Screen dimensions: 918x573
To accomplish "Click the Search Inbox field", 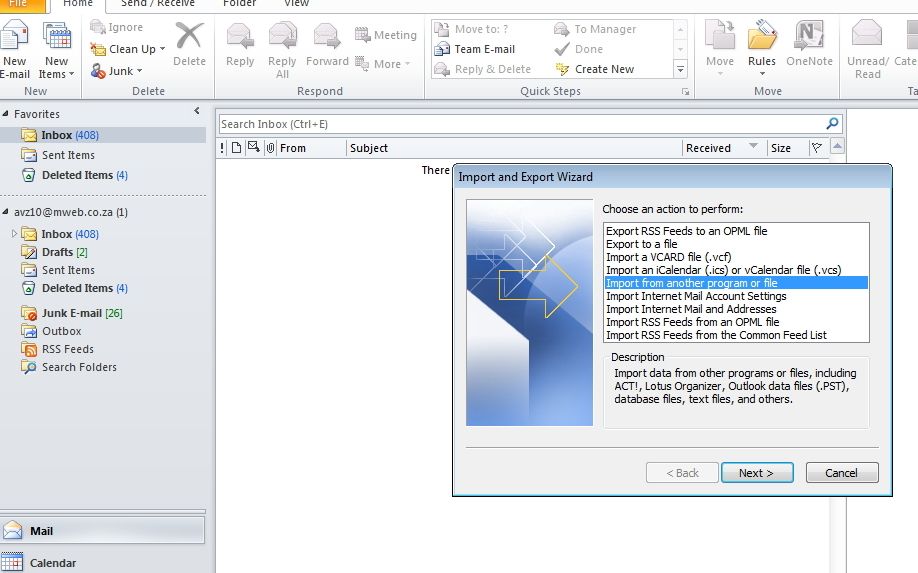I will pyautogui.click(x=520, y=124).
